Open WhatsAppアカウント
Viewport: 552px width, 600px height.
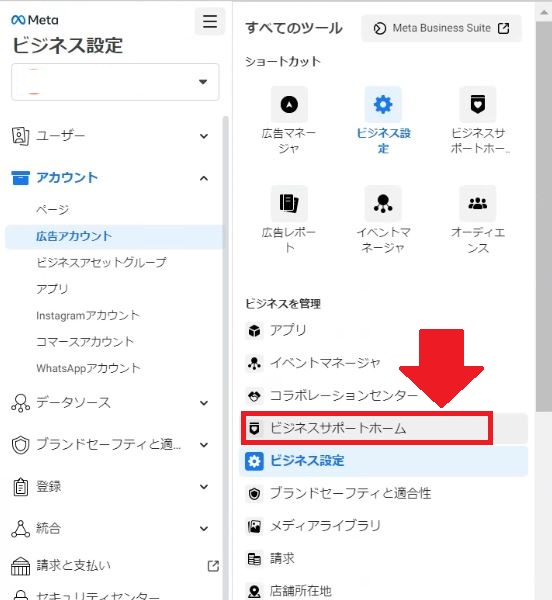[x=88, y=368]
